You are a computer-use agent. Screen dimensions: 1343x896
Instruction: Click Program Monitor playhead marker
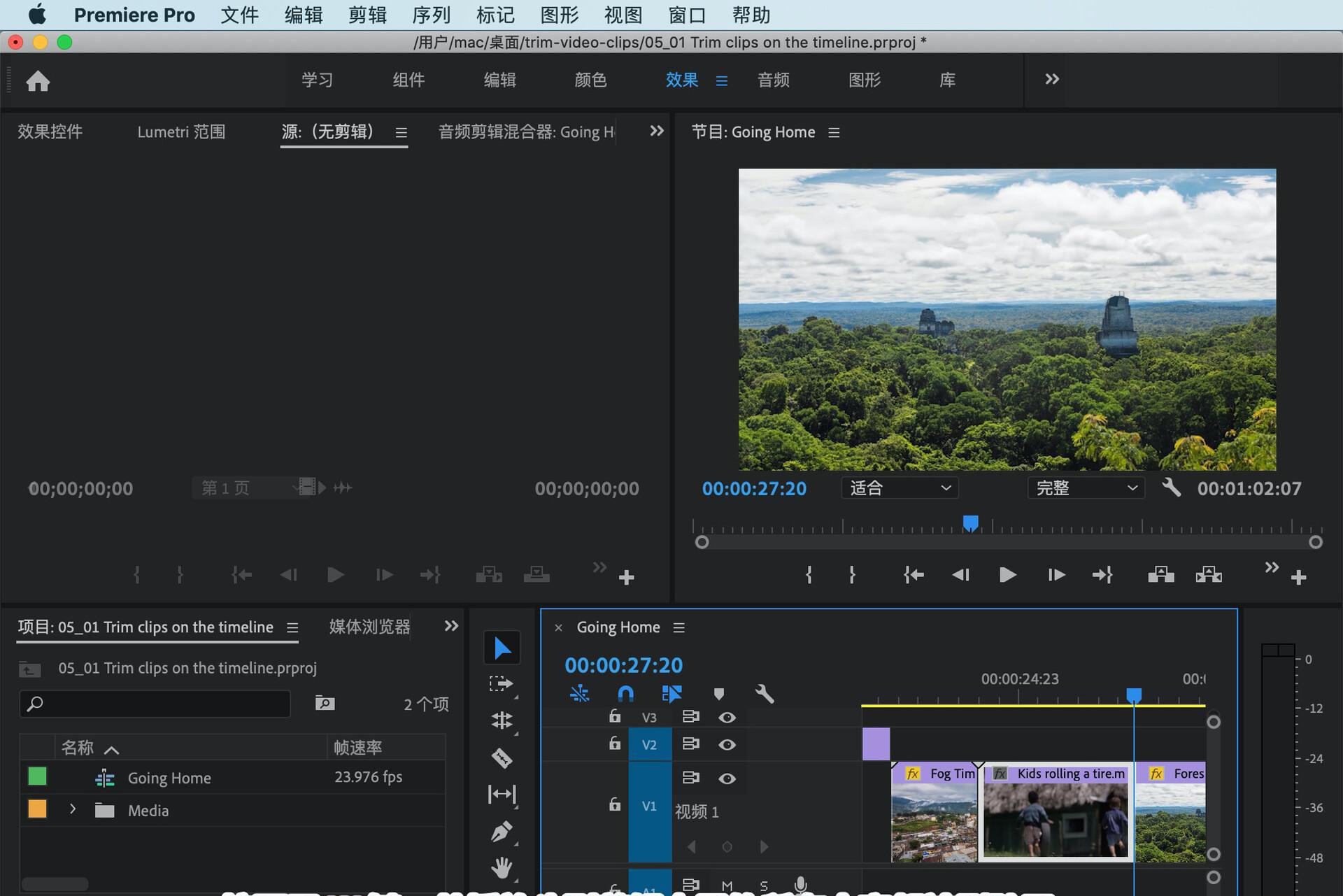click(x=970, y=523)
